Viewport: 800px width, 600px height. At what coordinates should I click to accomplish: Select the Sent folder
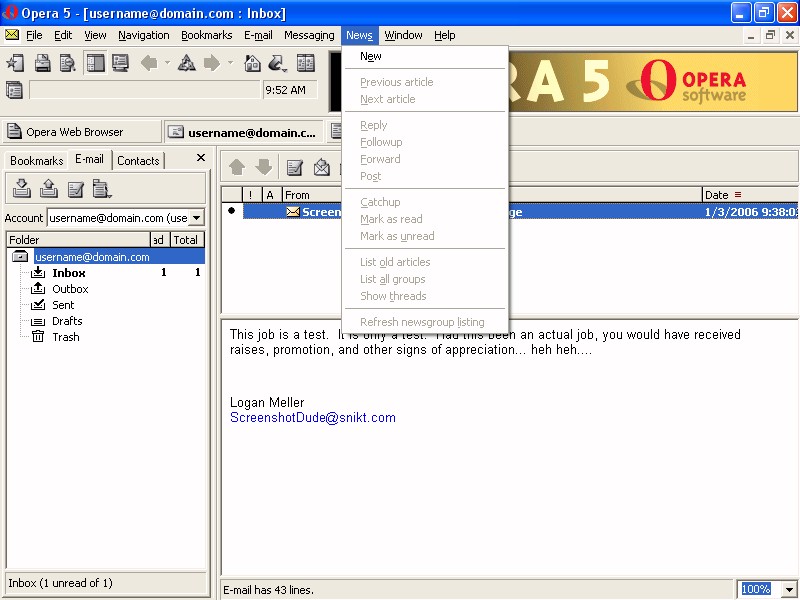pyautogui.click(x=63, y=305)
